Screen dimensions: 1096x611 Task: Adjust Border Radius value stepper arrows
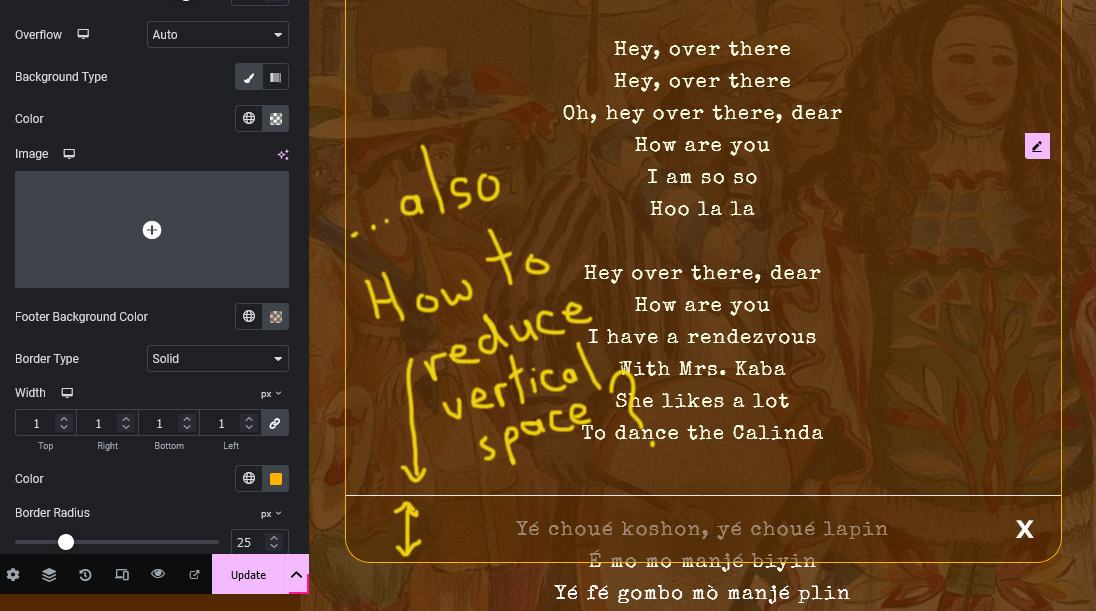pos(274,542)
